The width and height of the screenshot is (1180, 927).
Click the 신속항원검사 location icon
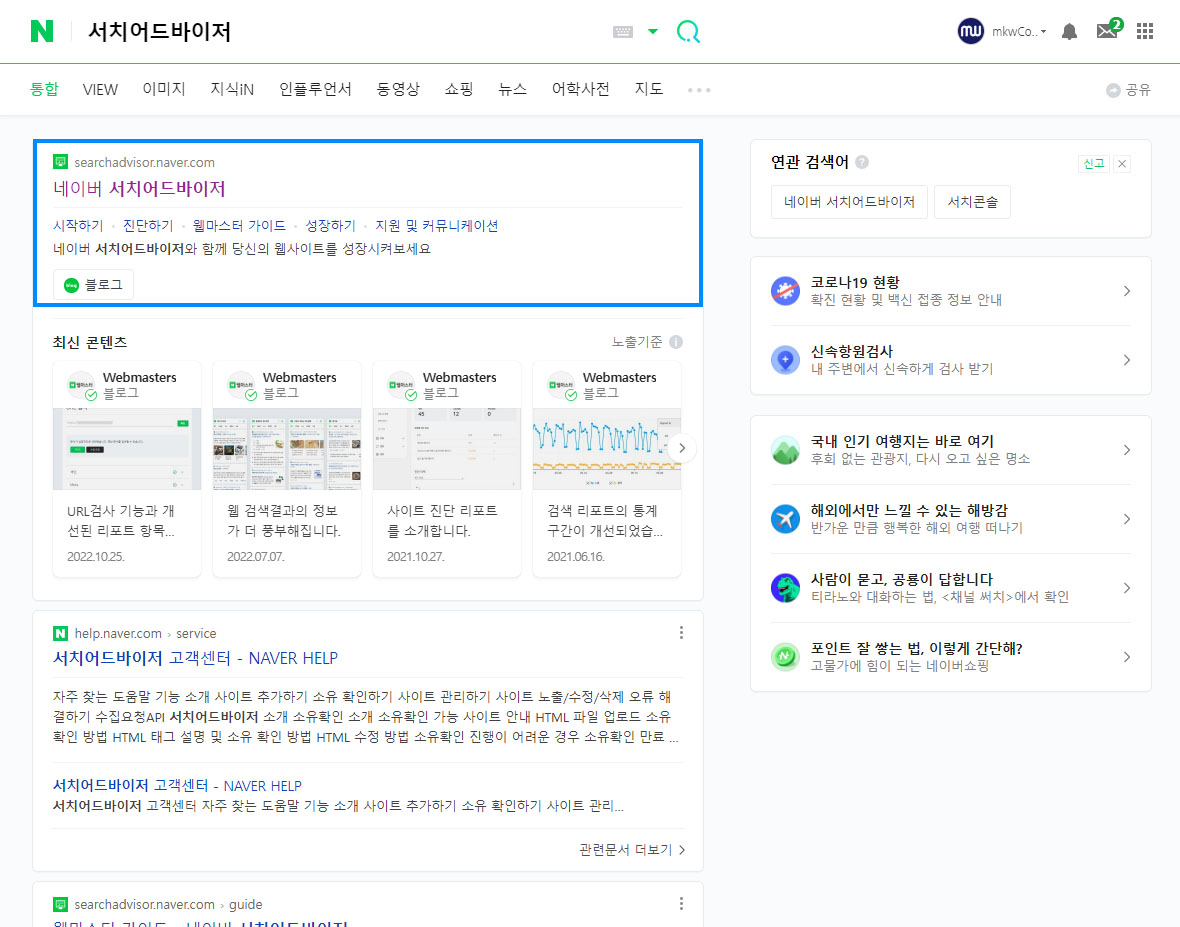coord(785,360)
